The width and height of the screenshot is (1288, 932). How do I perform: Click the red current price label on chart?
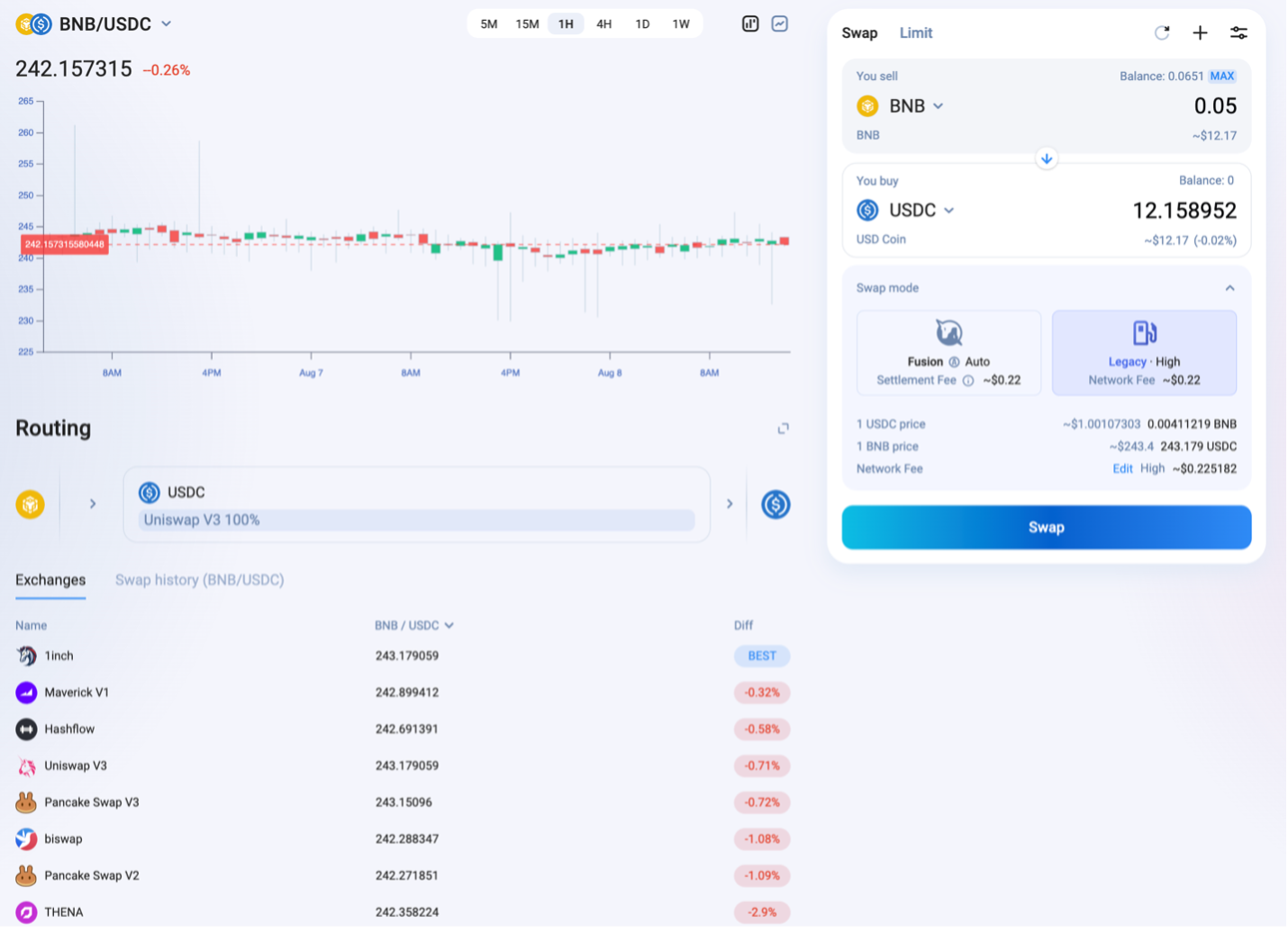click(x=65, y=245)
